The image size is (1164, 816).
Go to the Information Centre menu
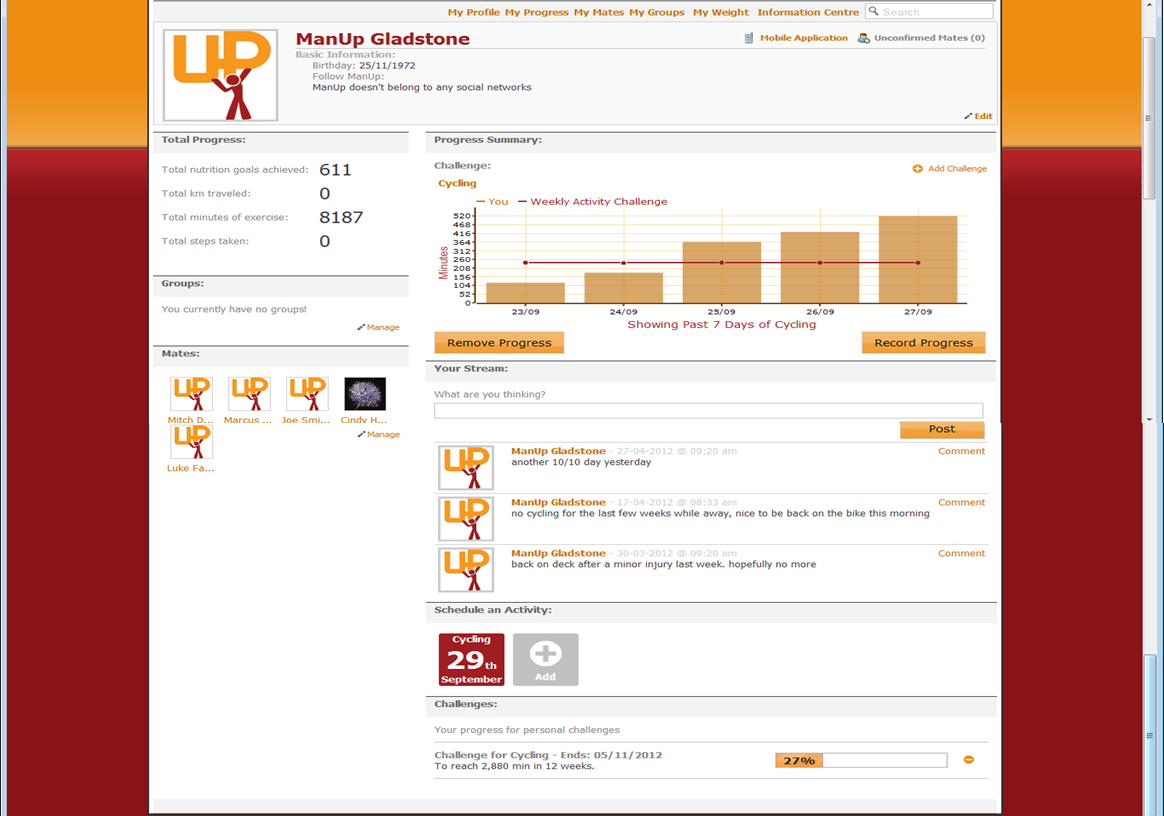(808, 12)
